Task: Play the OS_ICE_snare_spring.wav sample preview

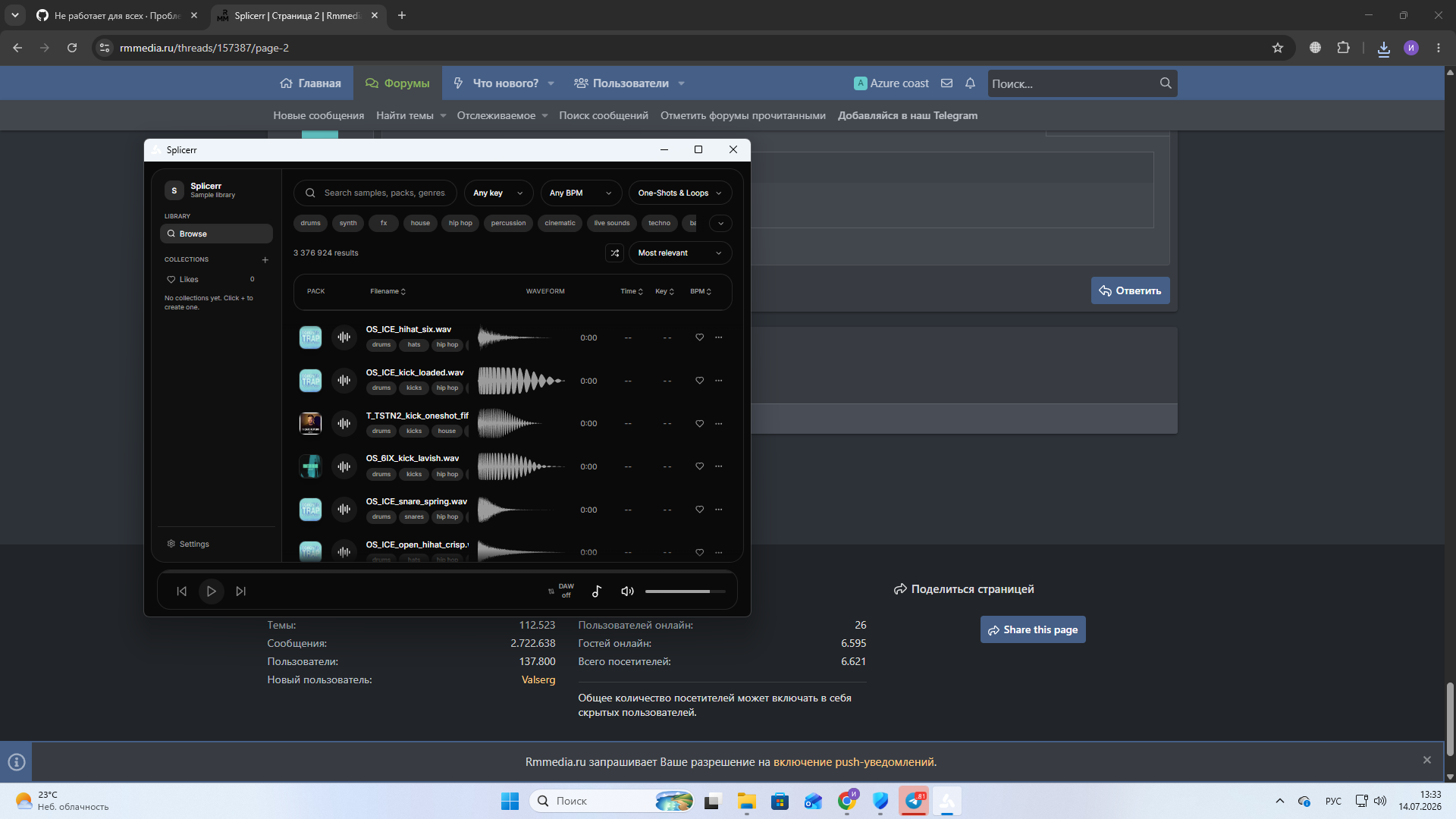Action: (x=344, y=510)
